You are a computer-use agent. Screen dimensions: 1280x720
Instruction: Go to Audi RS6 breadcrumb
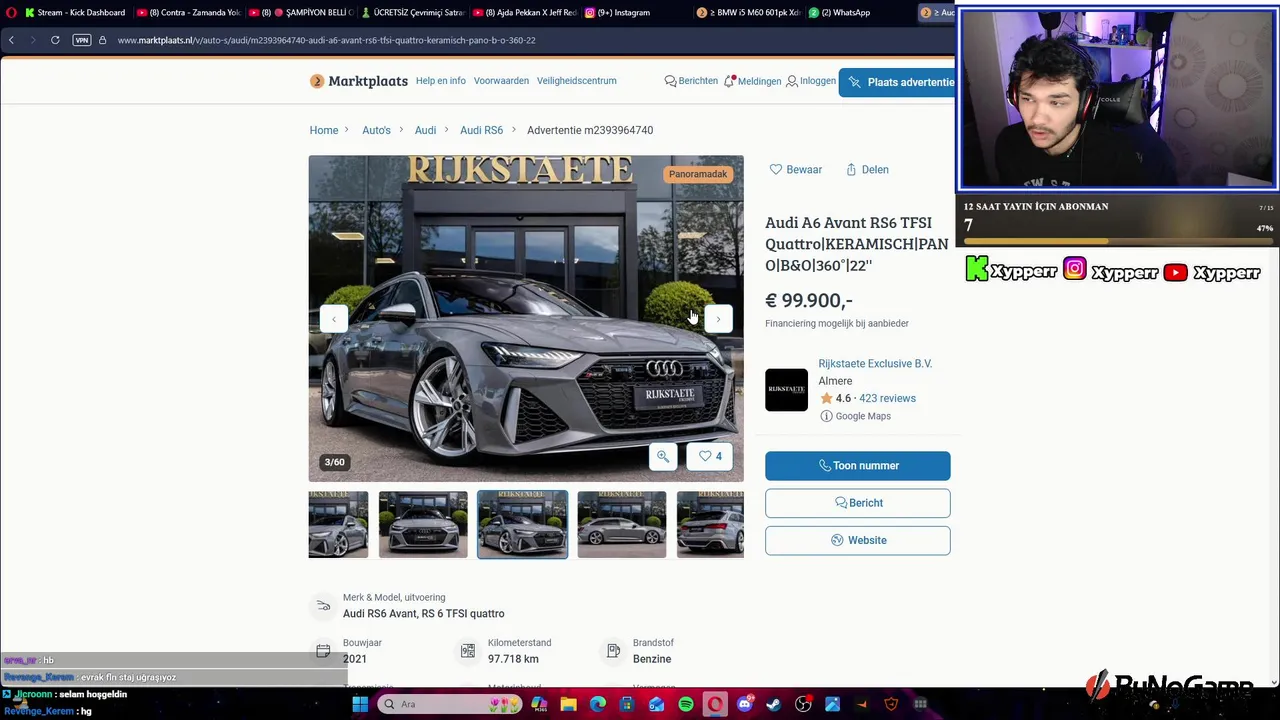481,130
